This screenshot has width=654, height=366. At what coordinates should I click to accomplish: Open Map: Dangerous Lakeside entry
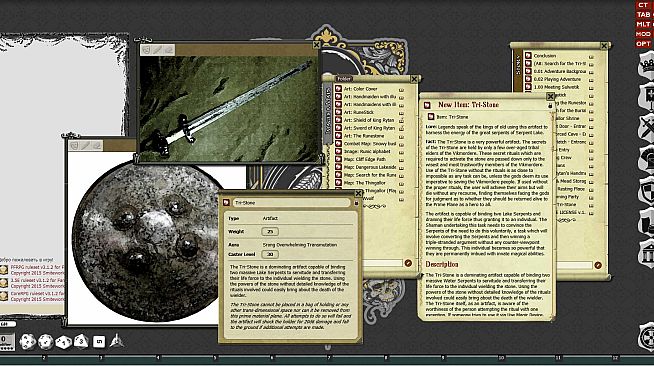click(x=370, y=167)
